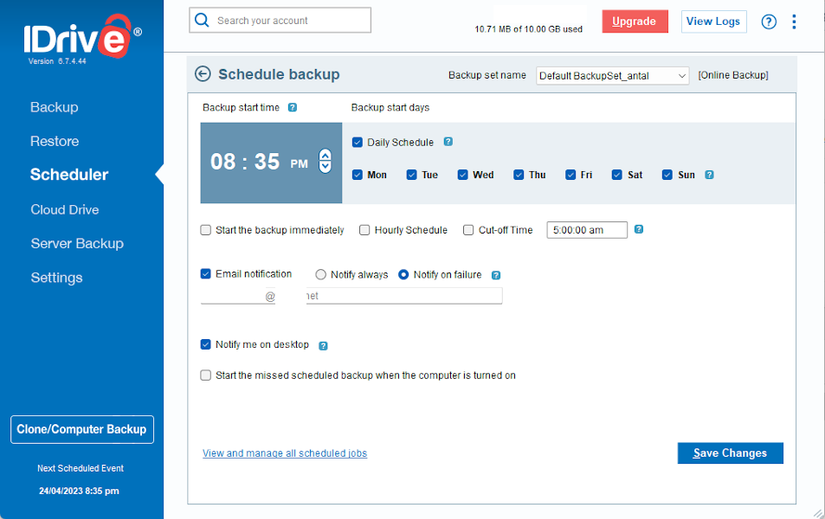The width and height of the screenshot is (825, 519).
Task: Select the Notify always radio button
Action: 320,274
